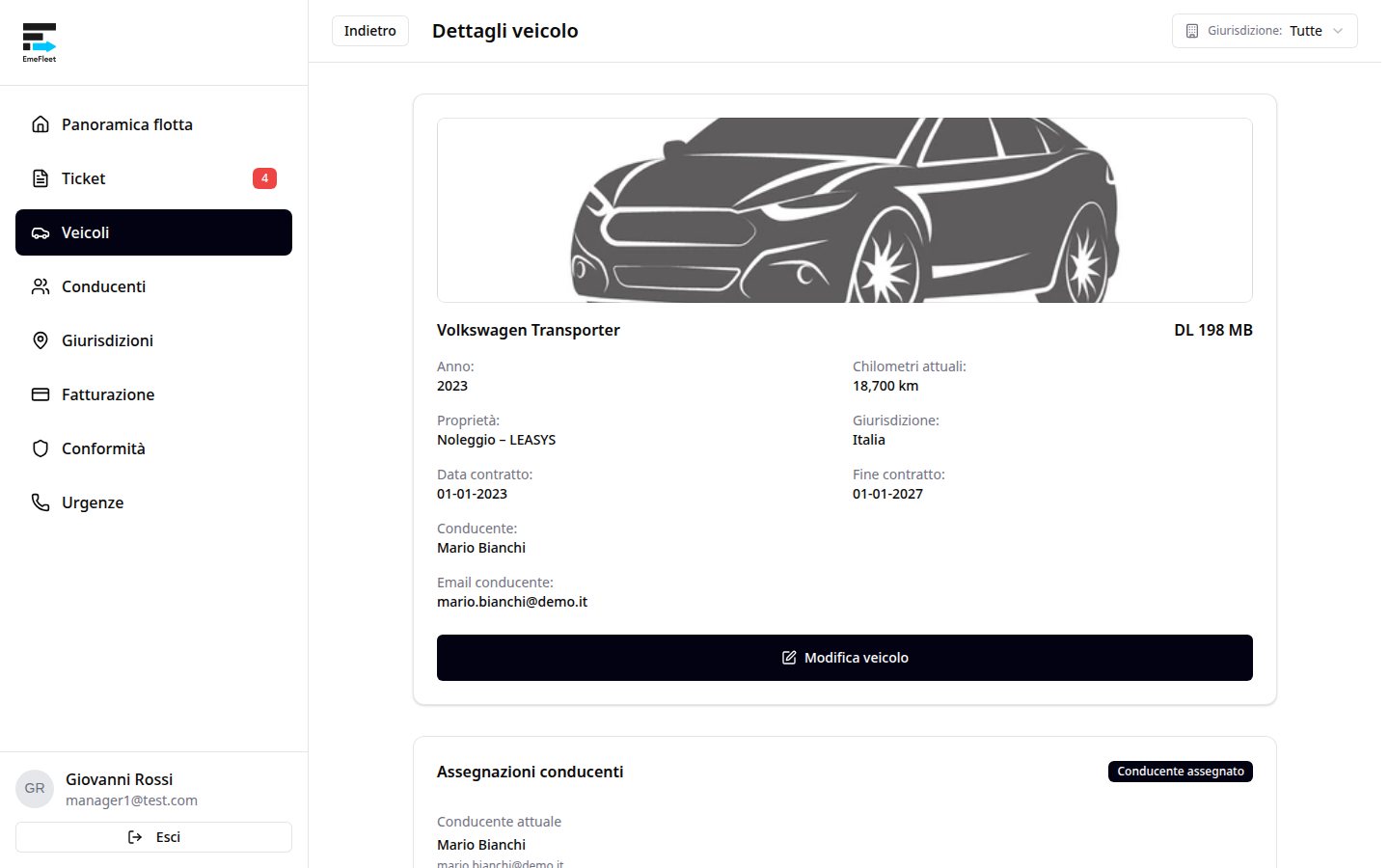The height and width of the screenshot is (868, 1389).
Task: Click the EmeFleet logo
Action: (40, 42)
